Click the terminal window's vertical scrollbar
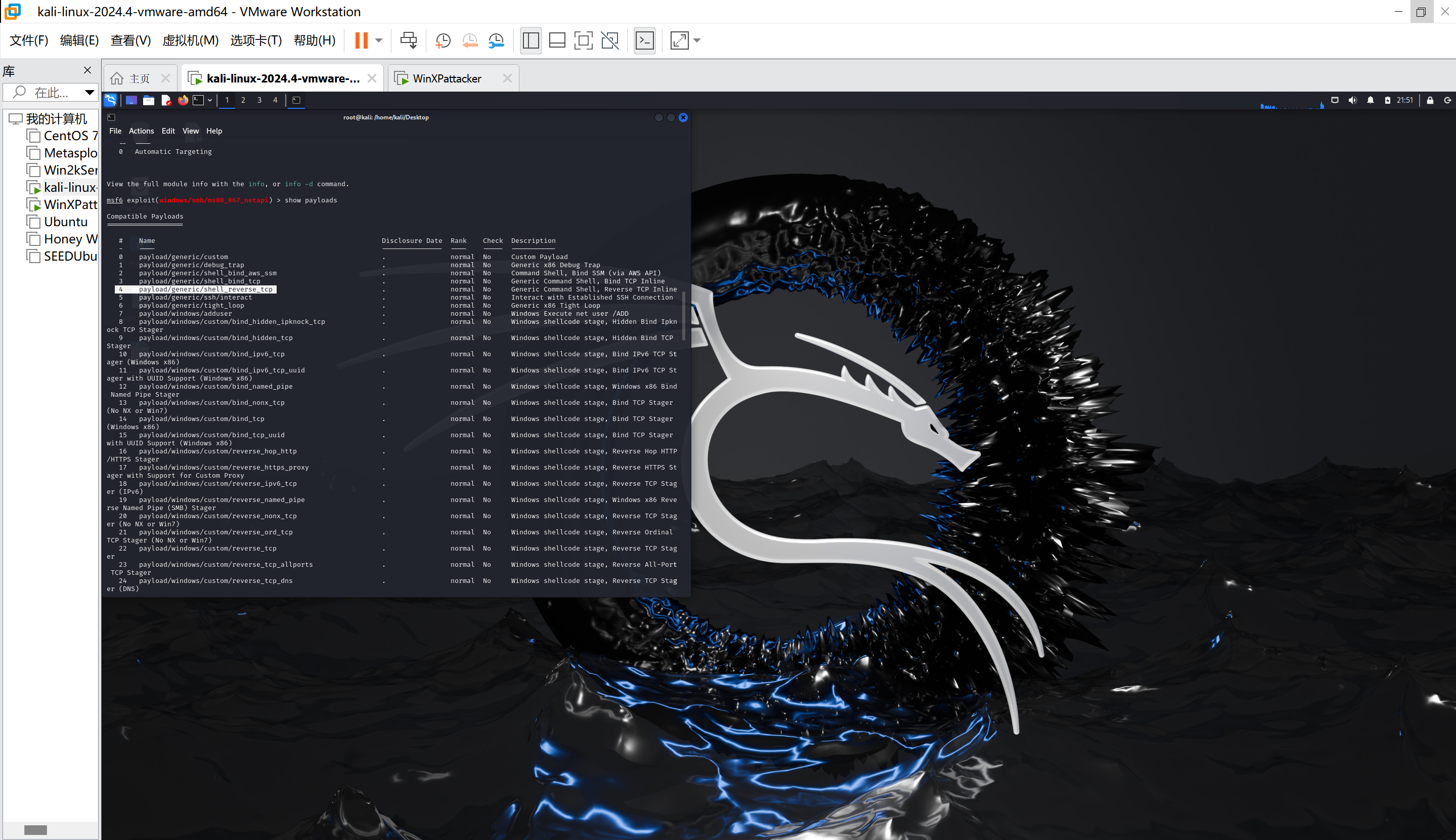This screenshot has height=840, width=1456. click(x=684, y=315)
